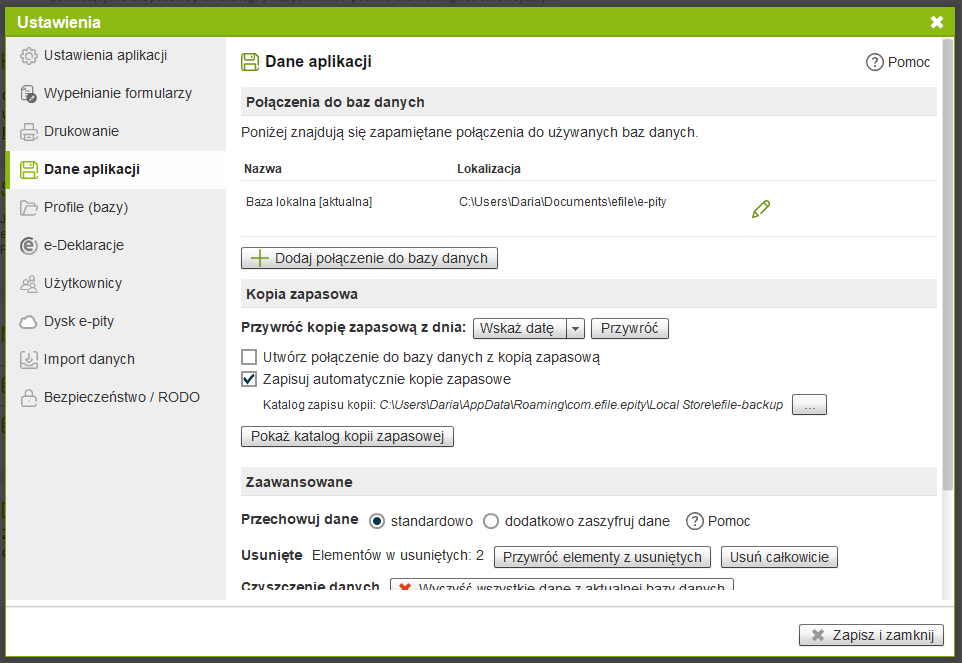
Task: Select the dodatkowo zaszyfruj dane radio option
Action: pyautogui.click(x=491, y=521)
